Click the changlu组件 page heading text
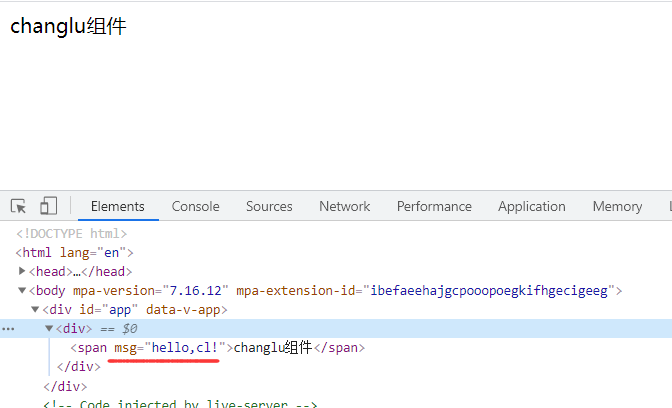Viewport: 672px width, 408px height. pos(68,26)
